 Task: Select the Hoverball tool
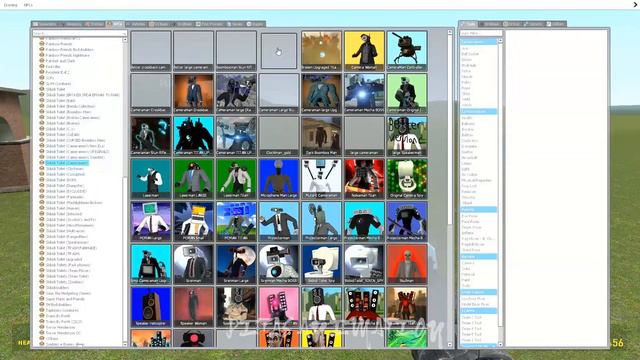pos(469,158)
